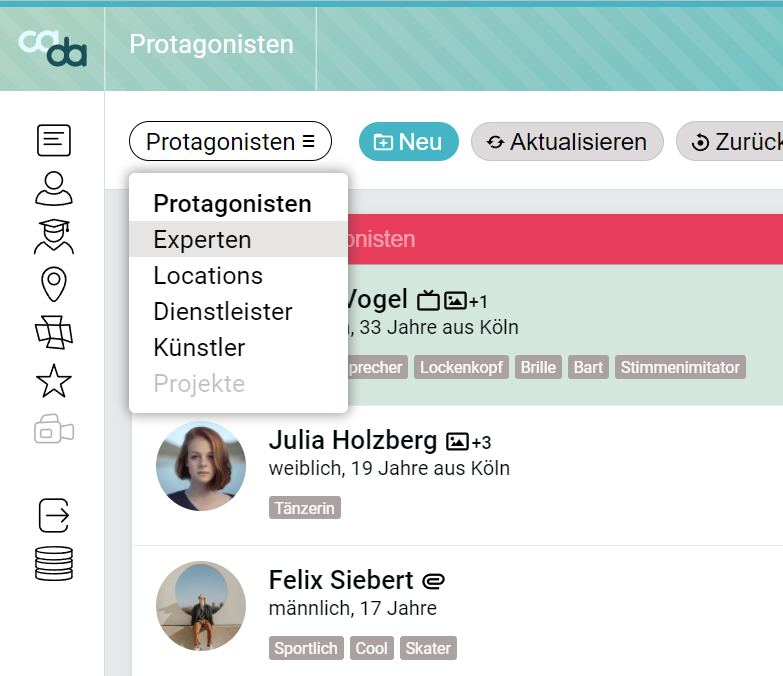
Task: Open the star favorites sidebar icon
Action: coord(53,381)
